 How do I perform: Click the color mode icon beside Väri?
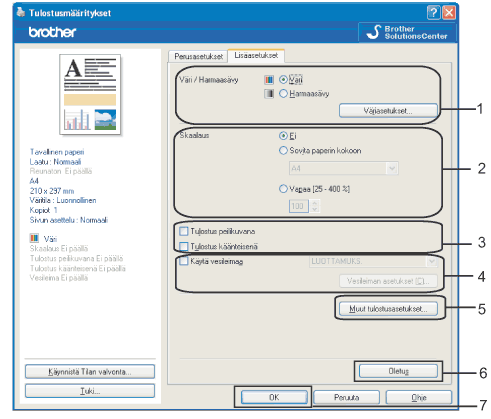pos(269,80)
